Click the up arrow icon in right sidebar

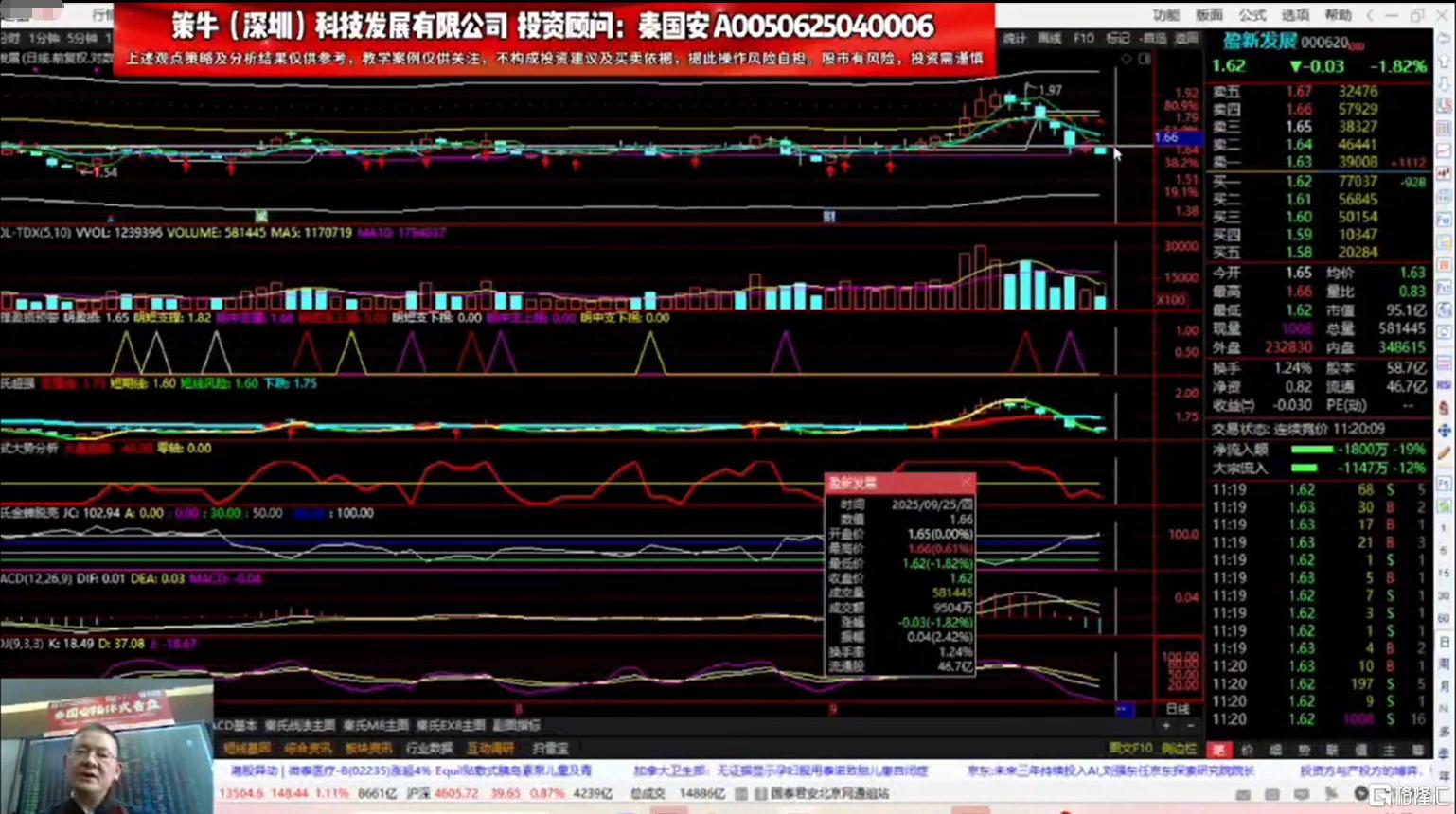[x=1445, y=62]
